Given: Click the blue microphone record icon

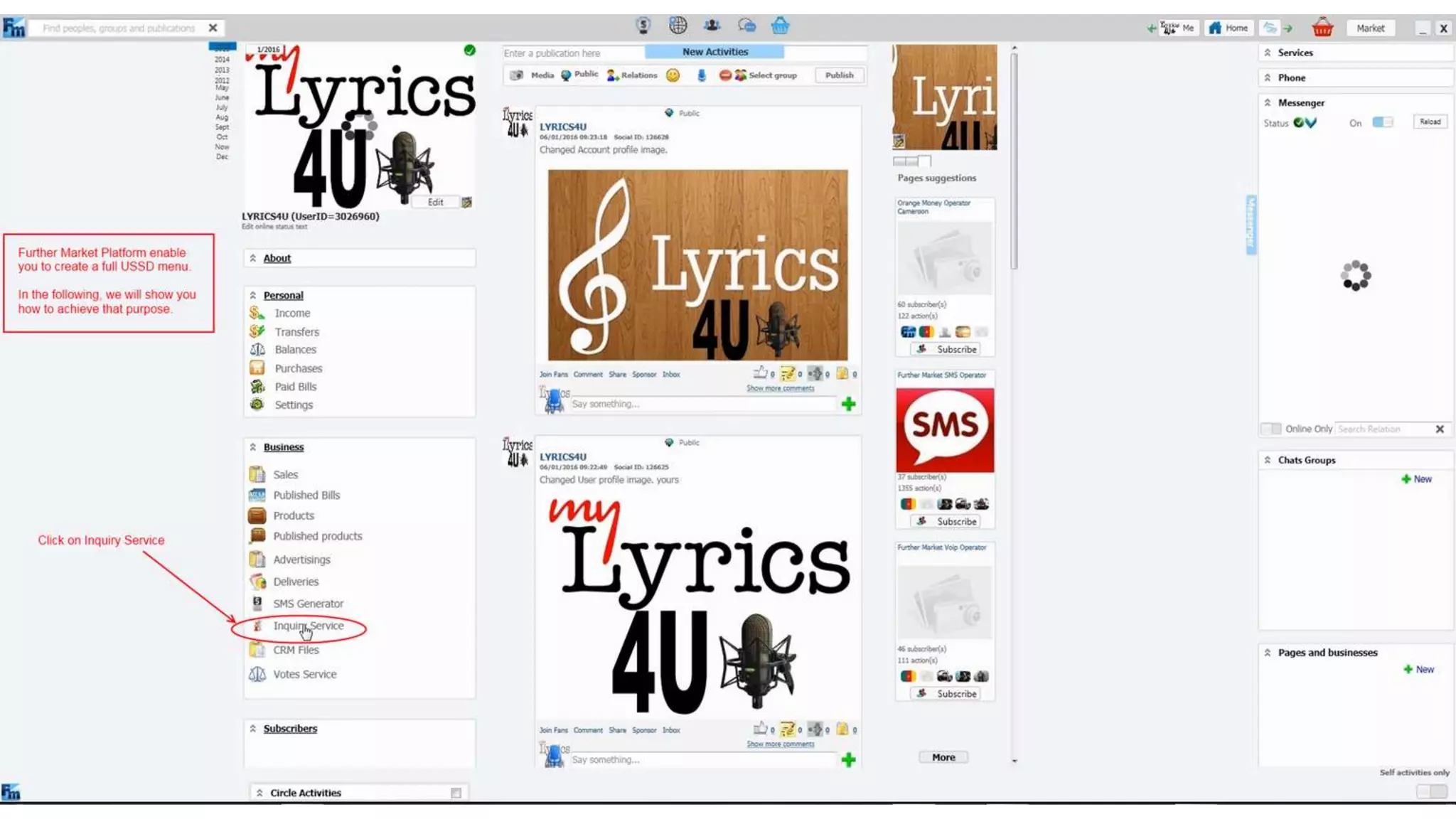Looking at the screenshot, I should pos(701,75).
